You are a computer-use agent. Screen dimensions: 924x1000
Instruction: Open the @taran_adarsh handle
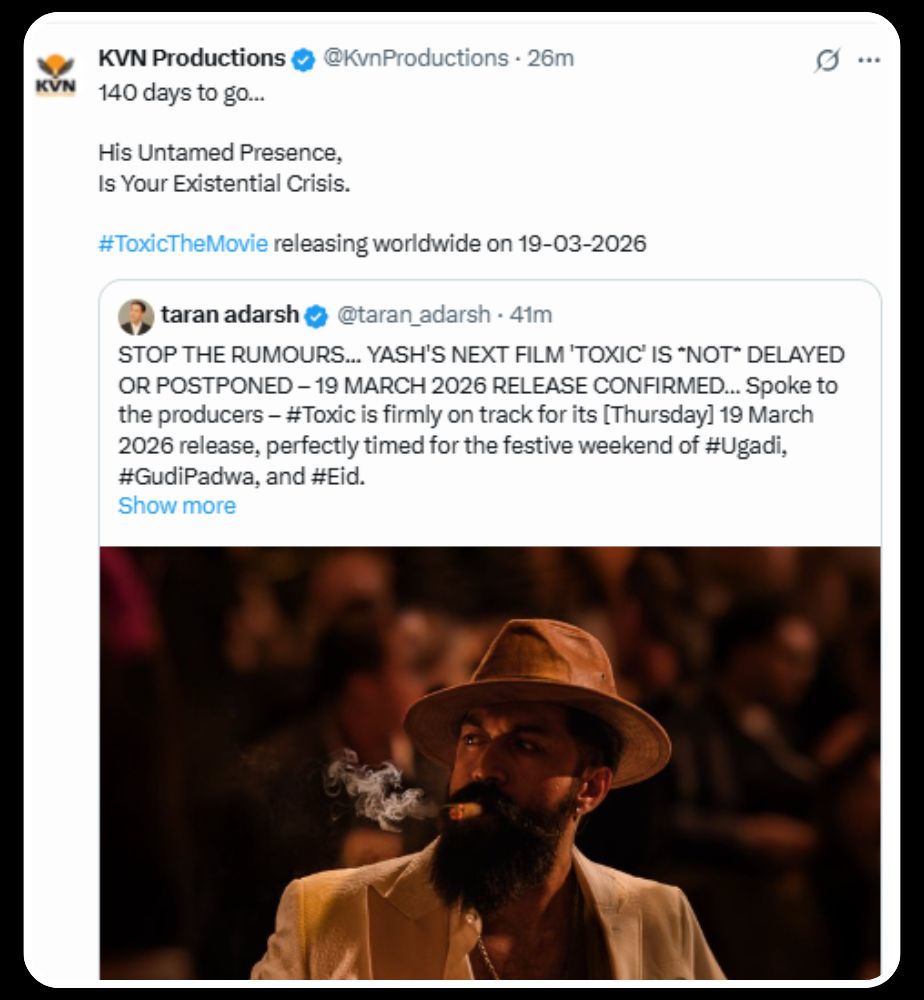(414, 315)
